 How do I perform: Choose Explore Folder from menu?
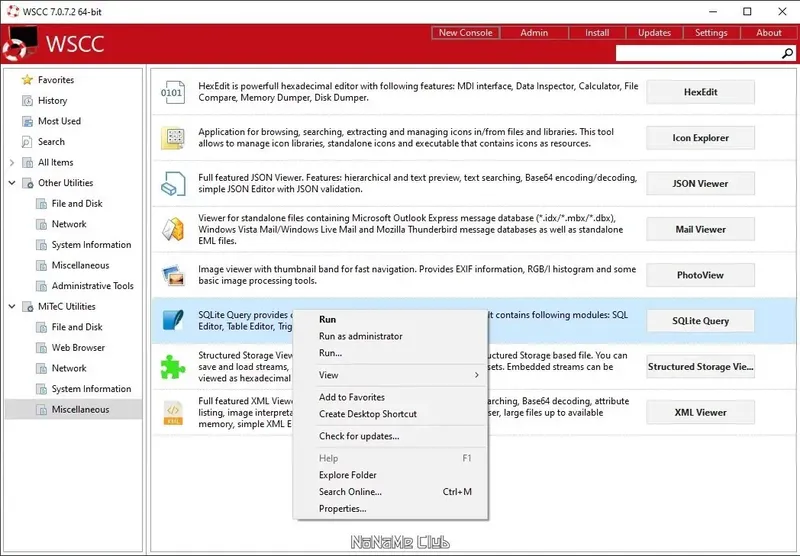pyautogui.click(x=390, y=475)
